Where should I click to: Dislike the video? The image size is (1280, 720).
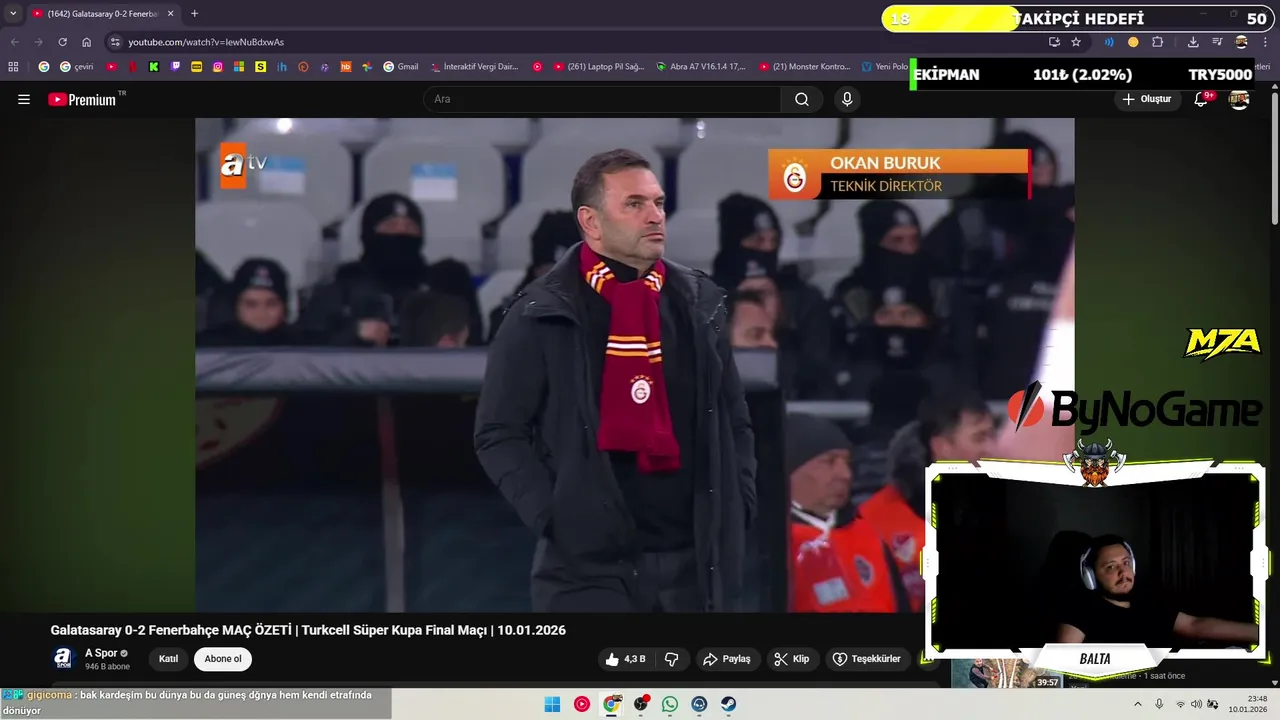[672, 659]
